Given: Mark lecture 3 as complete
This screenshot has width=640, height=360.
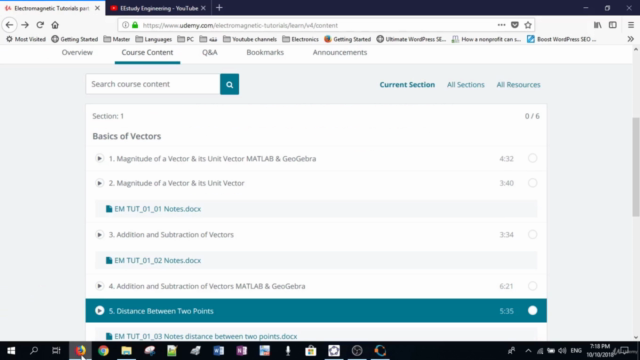Looking at the screenshot, I should click(x=532, y=234).
